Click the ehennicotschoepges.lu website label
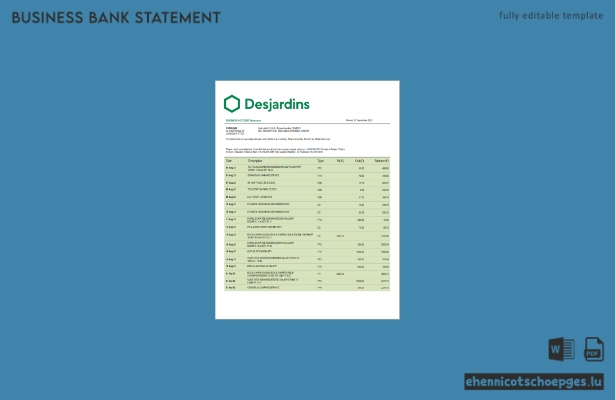Image resolution: width=615 pixels, height=400 pixels. [x=534, y=382]
